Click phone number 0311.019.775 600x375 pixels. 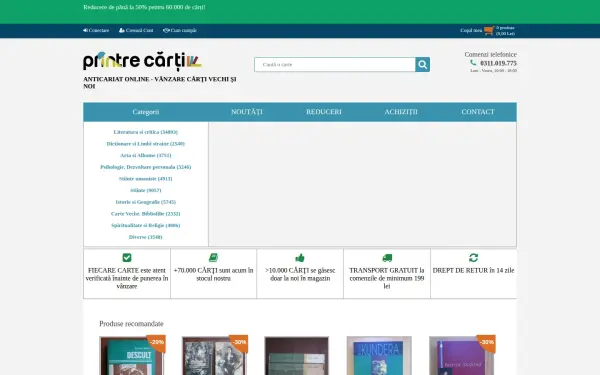(x=498, y=63)
